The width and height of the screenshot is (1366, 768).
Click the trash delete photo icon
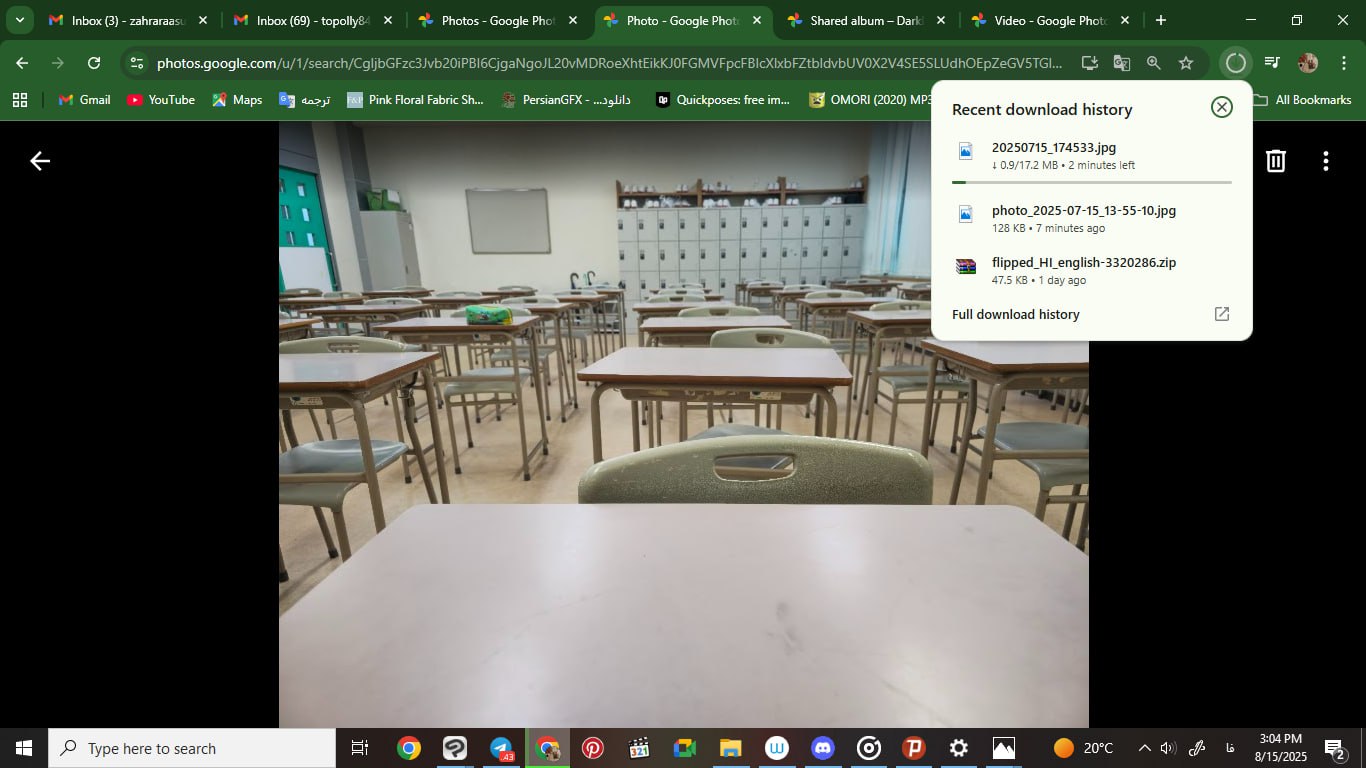coord(1275,161)
